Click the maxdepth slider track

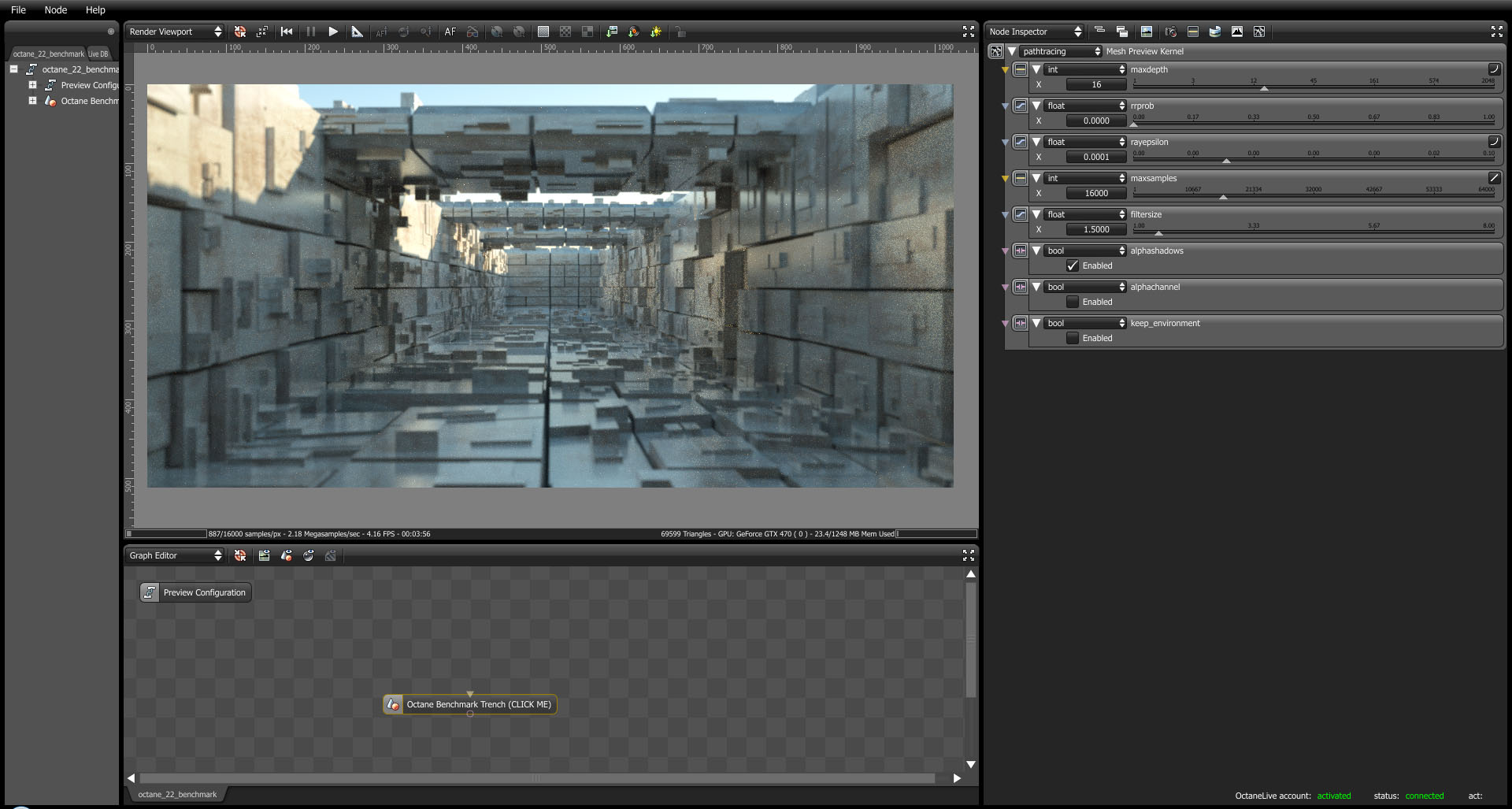click(x=1314, y=86)
